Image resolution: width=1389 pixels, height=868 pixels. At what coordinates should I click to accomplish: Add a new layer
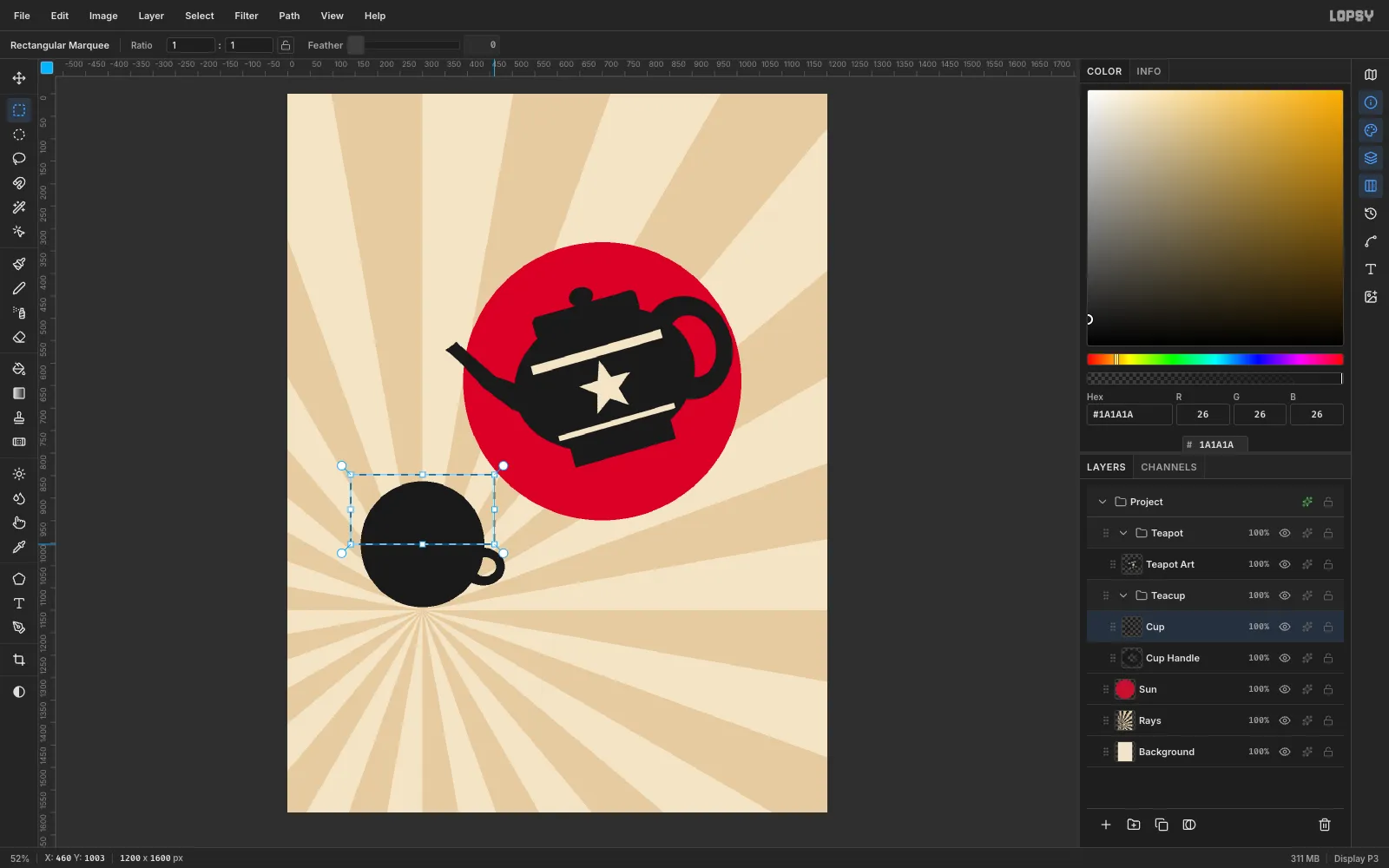1106,825
